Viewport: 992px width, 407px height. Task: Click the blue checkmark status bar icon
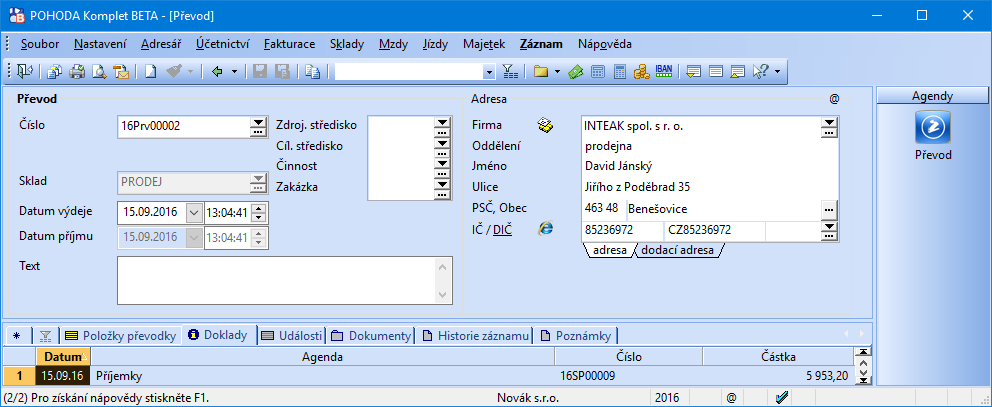click(x=782, y=398)
